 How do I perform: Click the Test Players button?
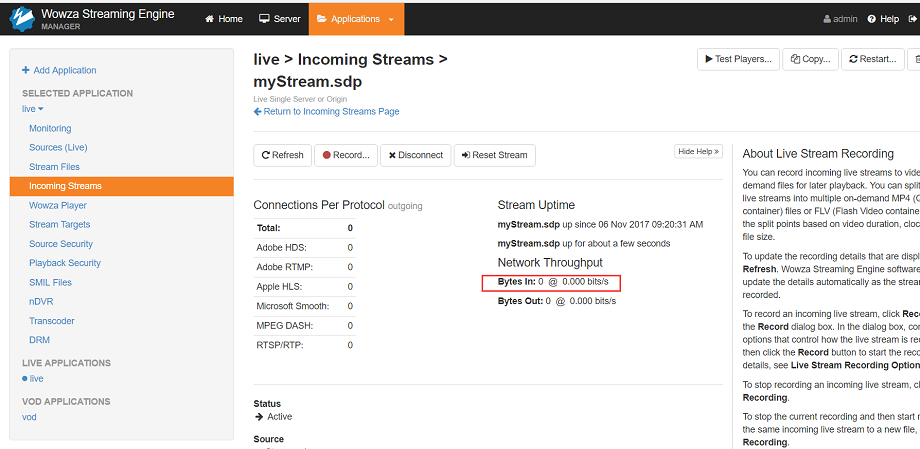point(738,59)
